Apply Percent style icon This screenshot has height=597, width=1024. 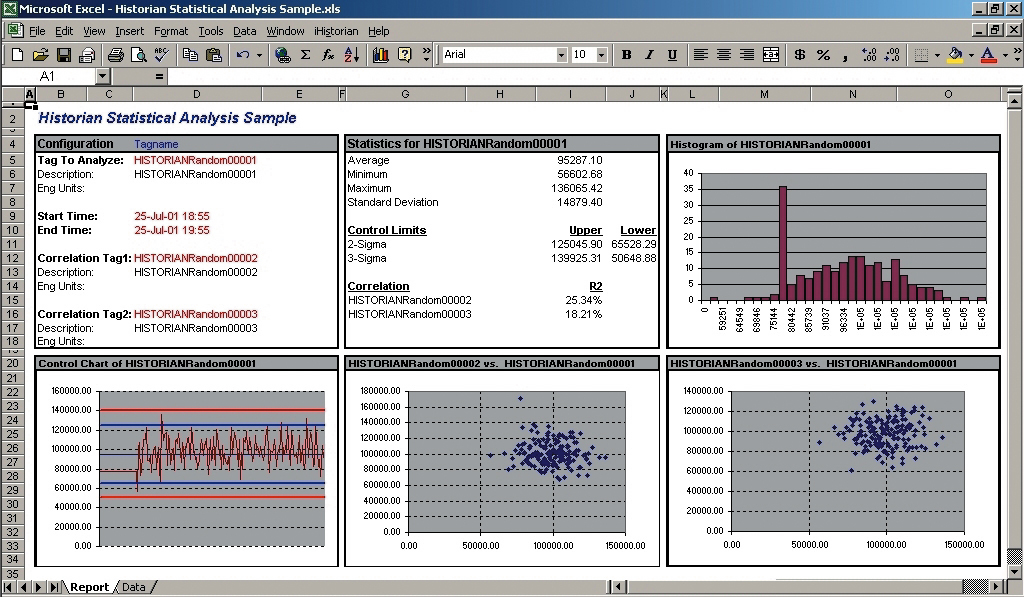pos(823,55)
